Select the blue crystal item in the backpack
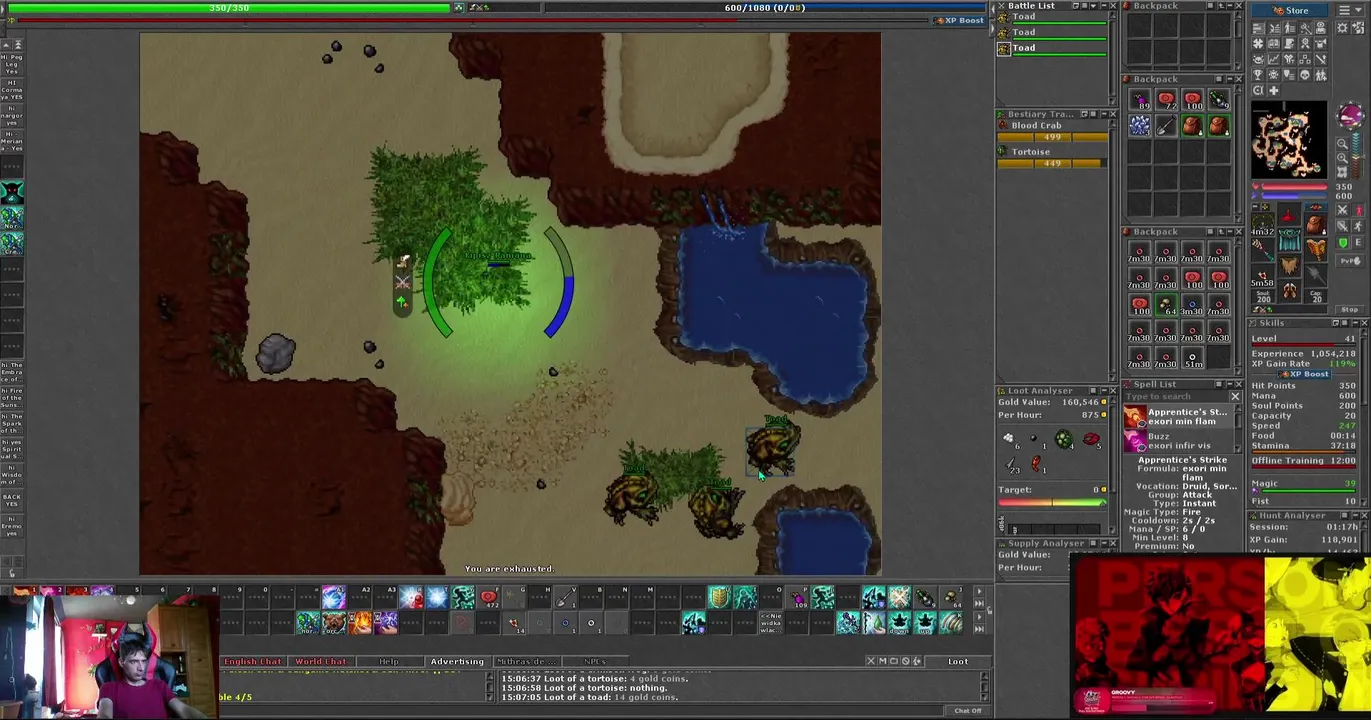This screenshot has width=1371, height=720. coord(1140,125)
